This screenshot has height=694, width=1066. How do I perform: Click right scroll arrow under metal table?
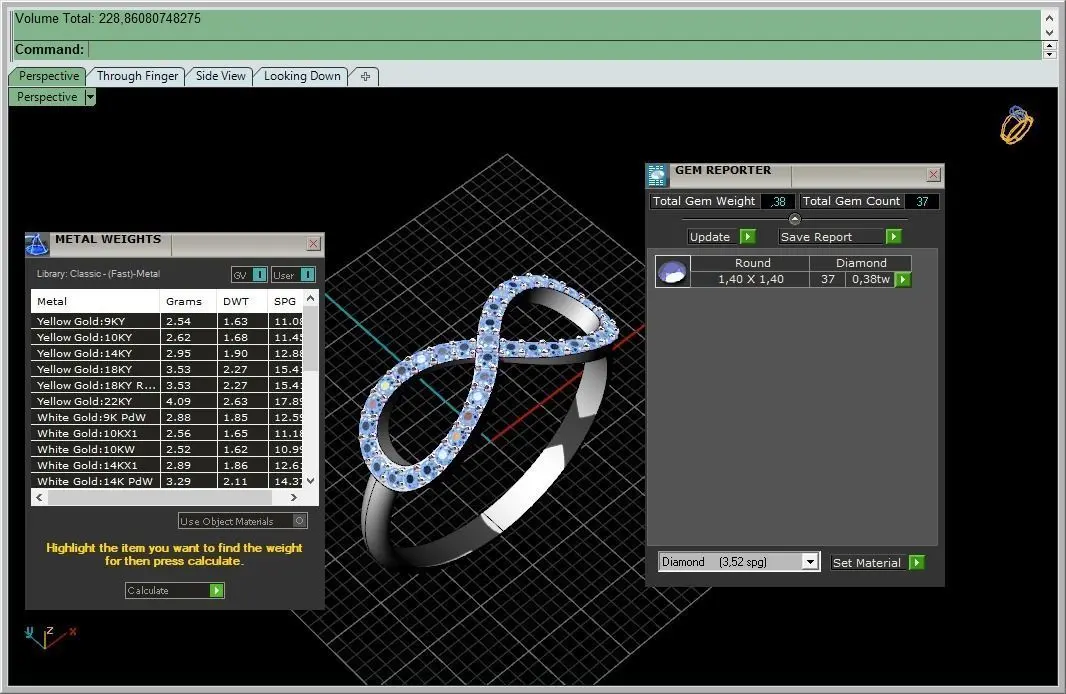pyautogui.click(x=293, y=498)
